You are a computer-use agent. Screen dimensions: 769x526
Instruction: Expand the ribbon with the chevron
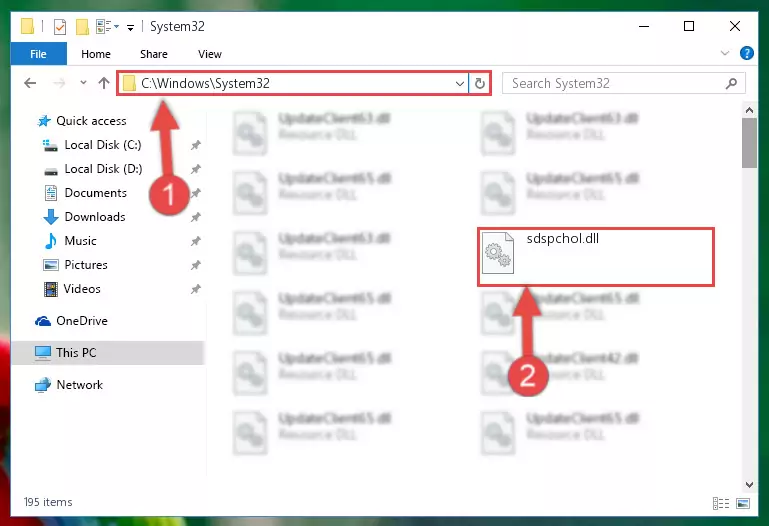[x=724, y=53]
